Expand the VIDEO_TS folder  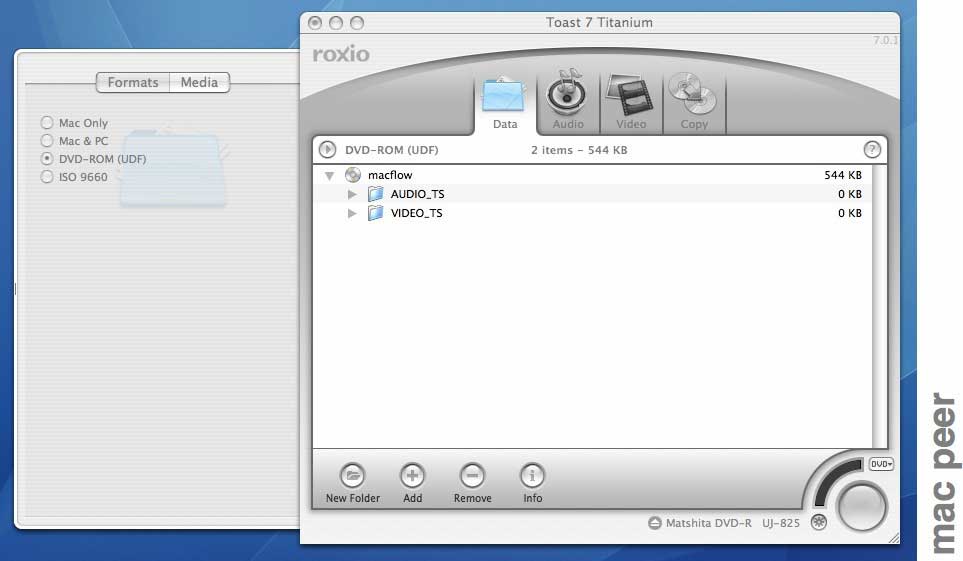pos(352,213)
